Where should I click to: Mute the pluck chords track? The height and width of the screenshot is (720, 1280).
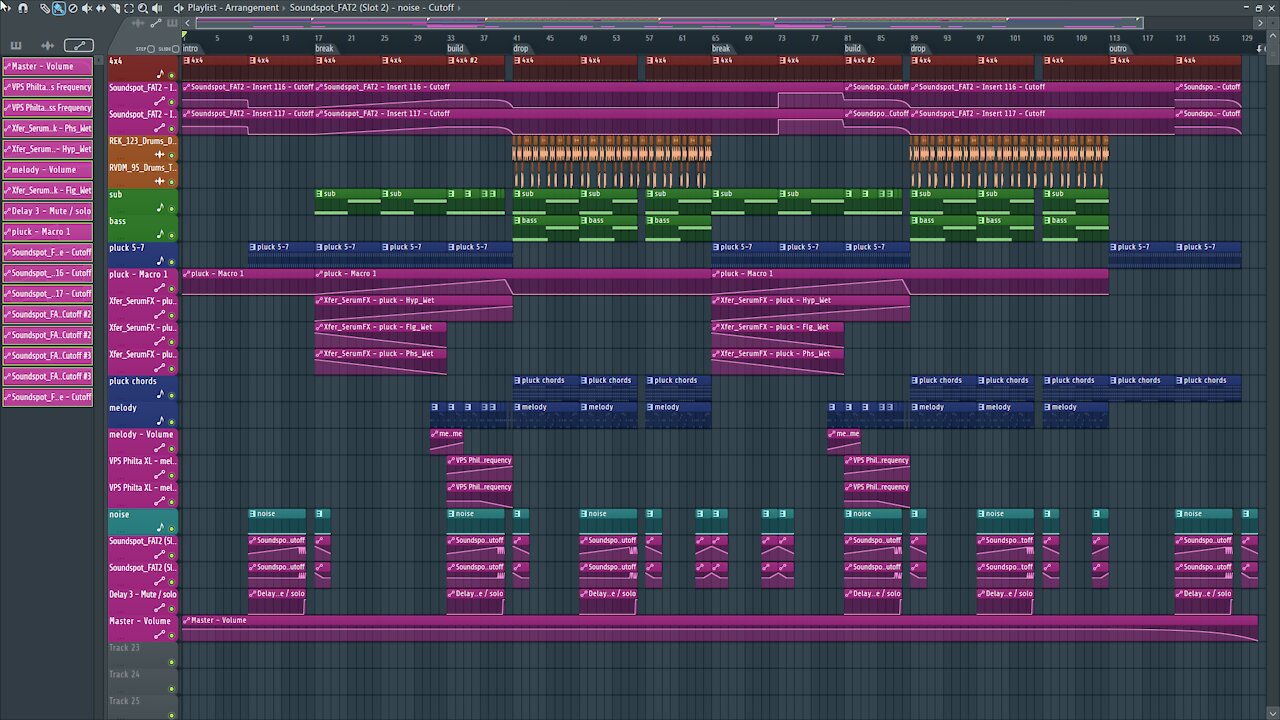point(172,395)
